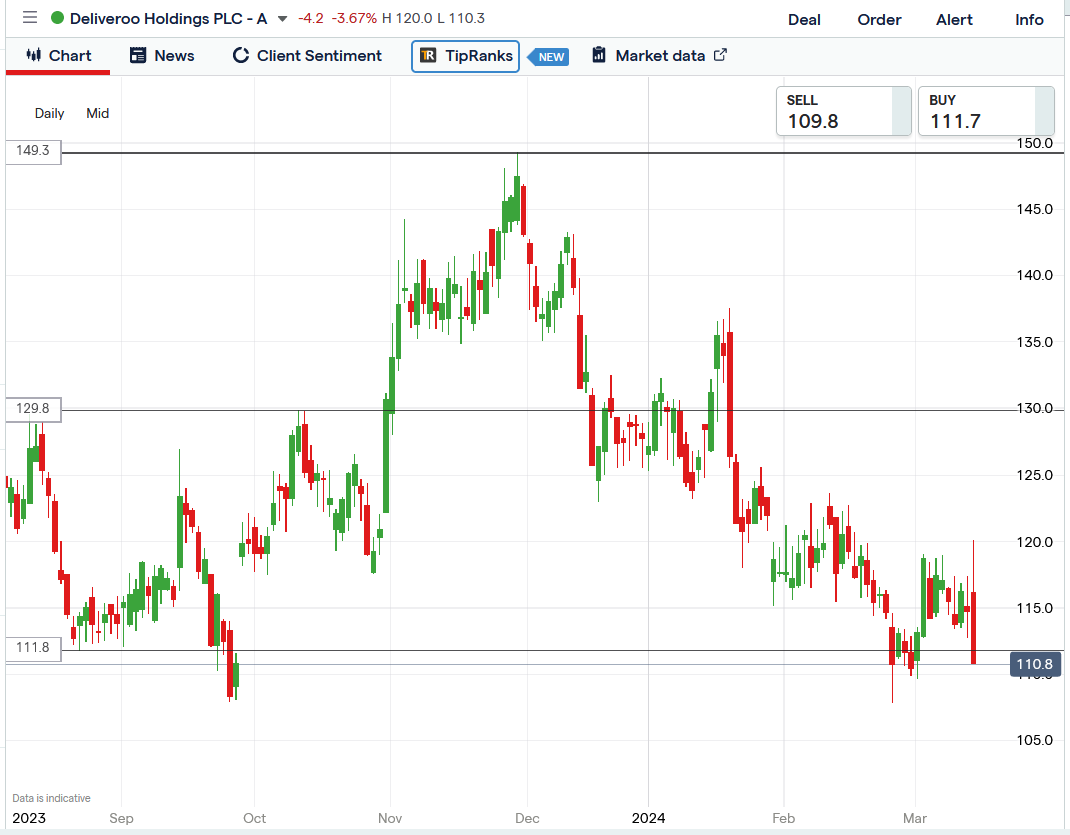The width and height of the screenshot is (1070, 835).
Task: Click the Mar date axis label
Action: pos(915,818)
